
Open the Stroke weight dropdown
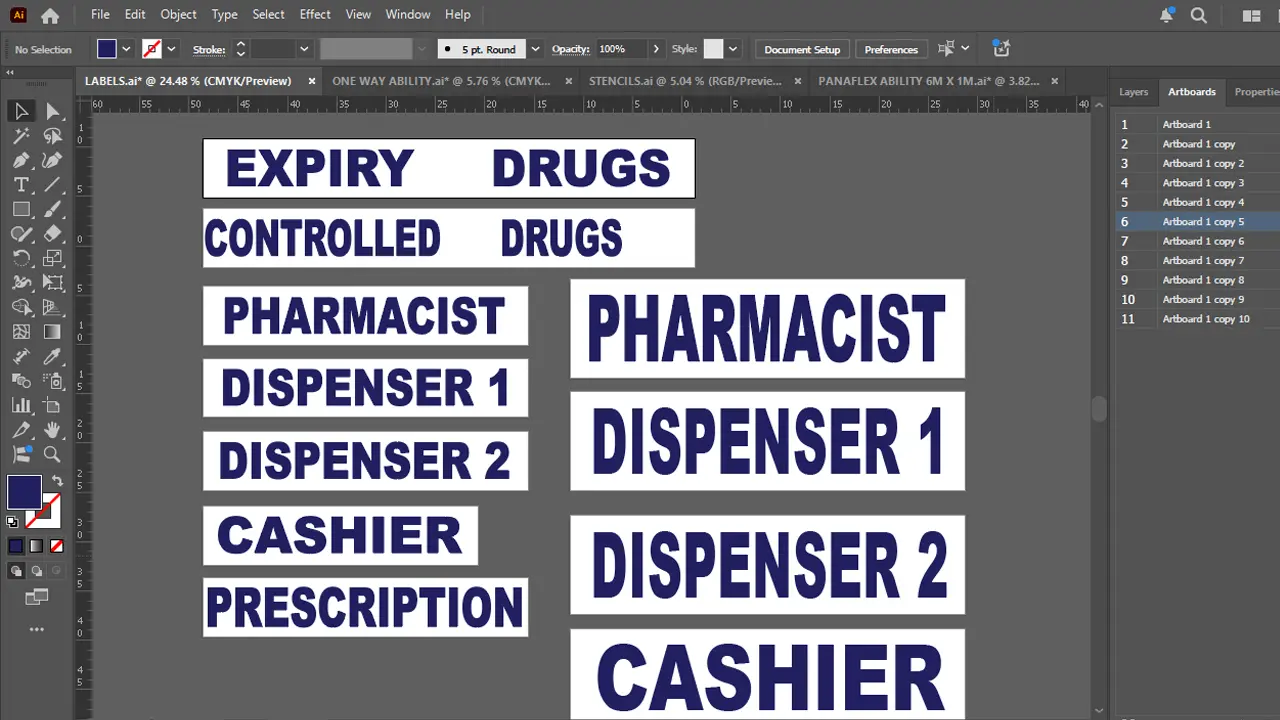pyautogui.click(x=303, y=49)
